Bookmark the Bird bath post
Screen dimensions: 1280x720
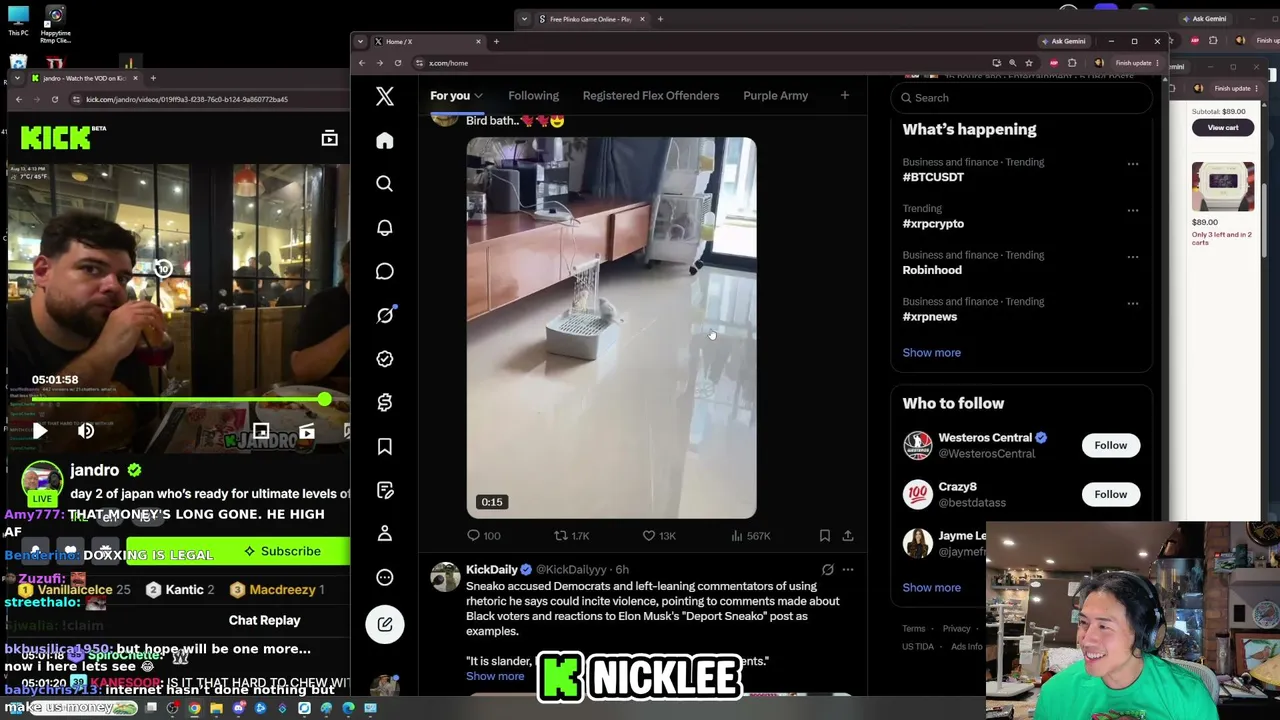point(825,536)
